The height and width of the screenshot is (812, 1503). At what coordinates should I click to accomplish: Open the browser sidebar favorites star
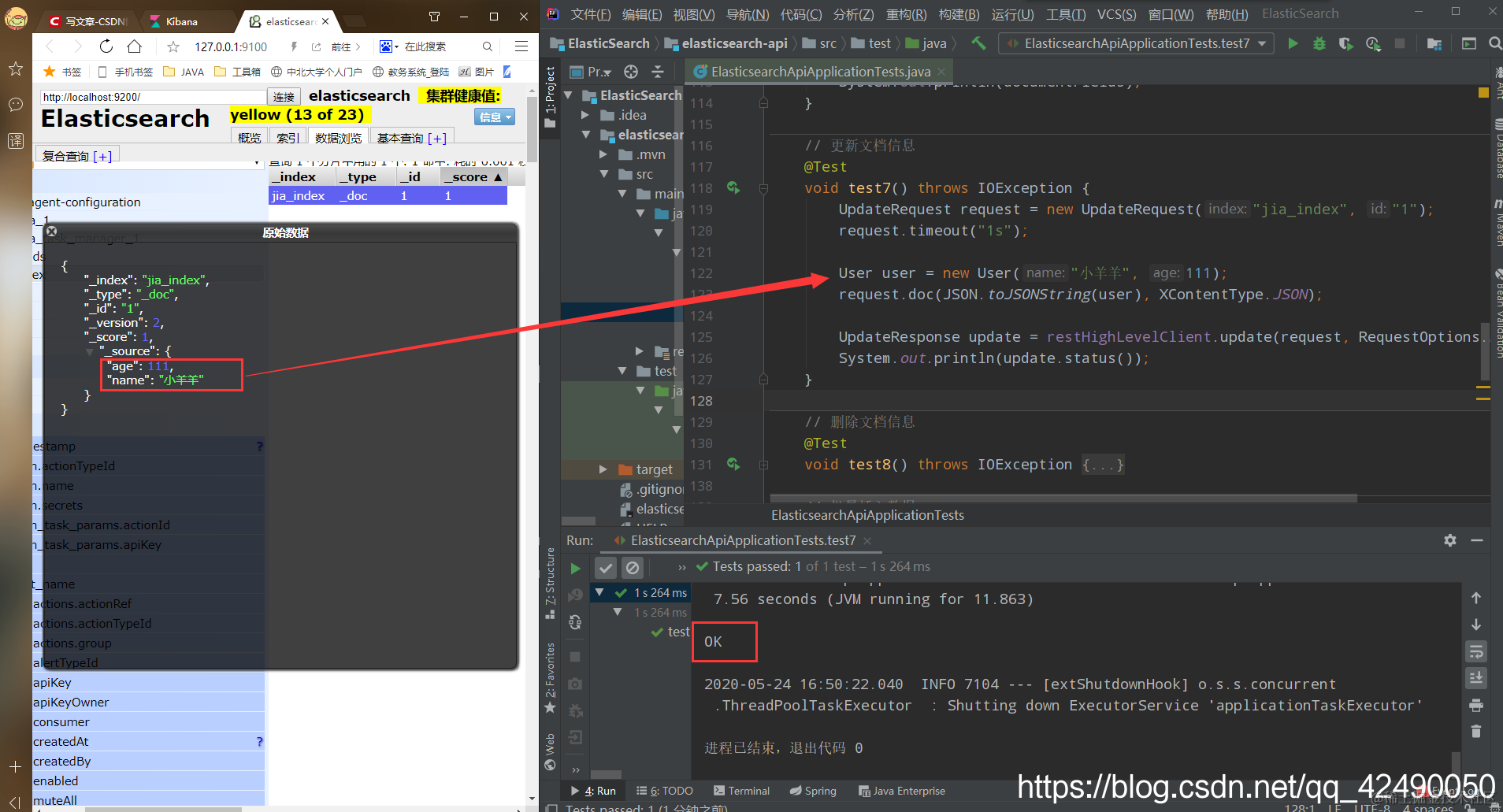16,69
